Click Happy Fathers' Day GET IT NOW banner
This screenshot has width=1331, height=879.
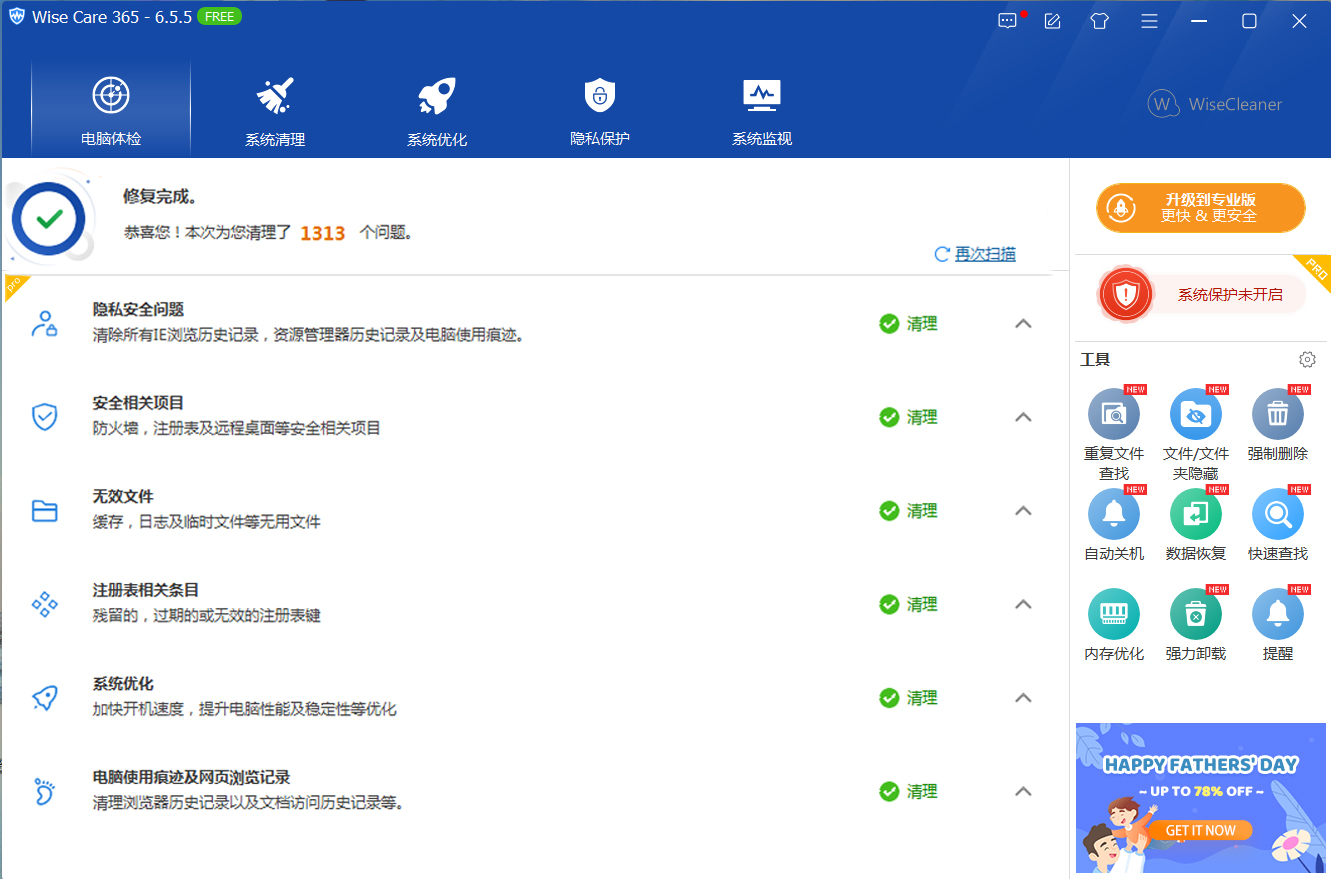(1201, 798)
